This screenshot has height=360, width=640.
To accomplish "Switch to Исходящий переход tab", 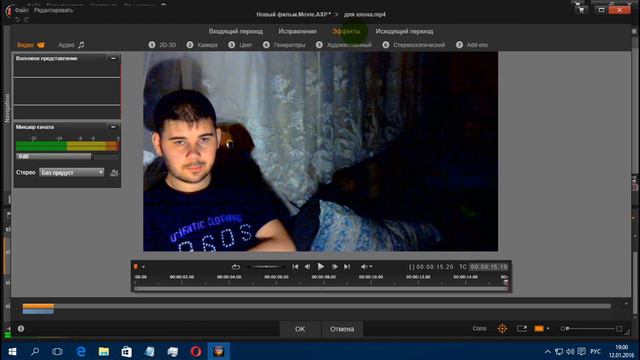I will pyautogui.click(x=404, y=31).
